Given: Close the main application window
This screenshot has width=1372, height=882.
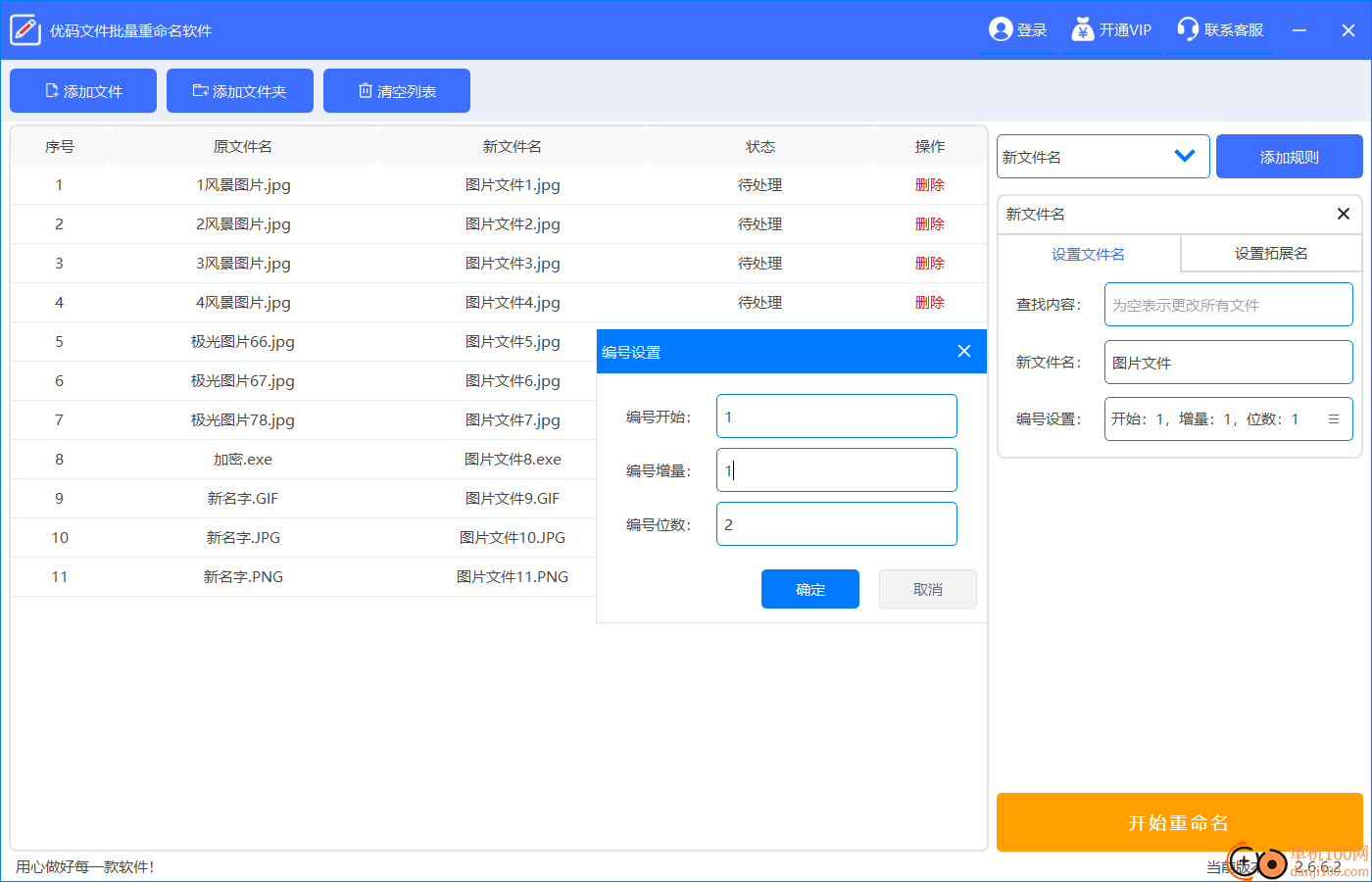Looking at the screenshot, I should [x=1348, y=30].
